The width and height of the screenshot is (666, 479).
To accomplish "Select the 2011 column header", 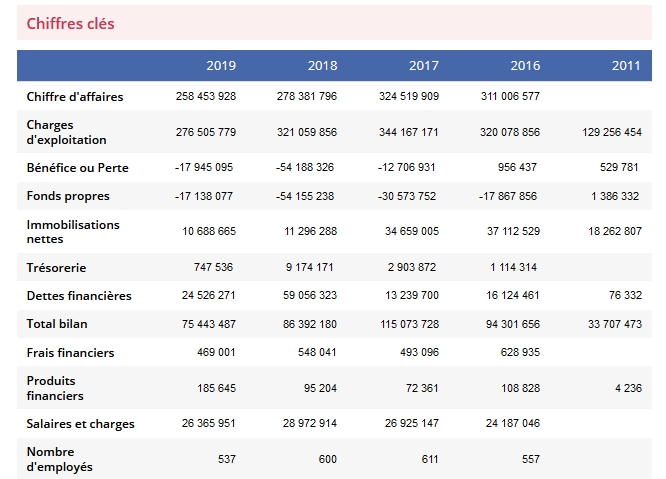I will point(626,66).
